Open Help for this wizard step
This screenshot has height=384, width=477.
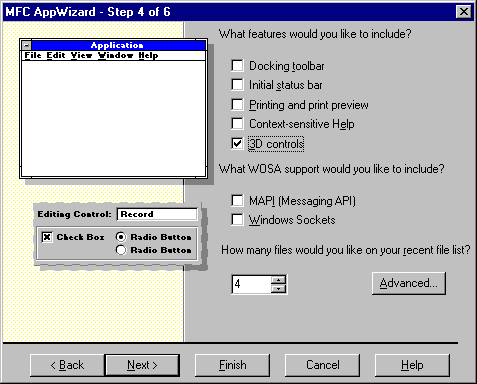[x=412, y=365]
